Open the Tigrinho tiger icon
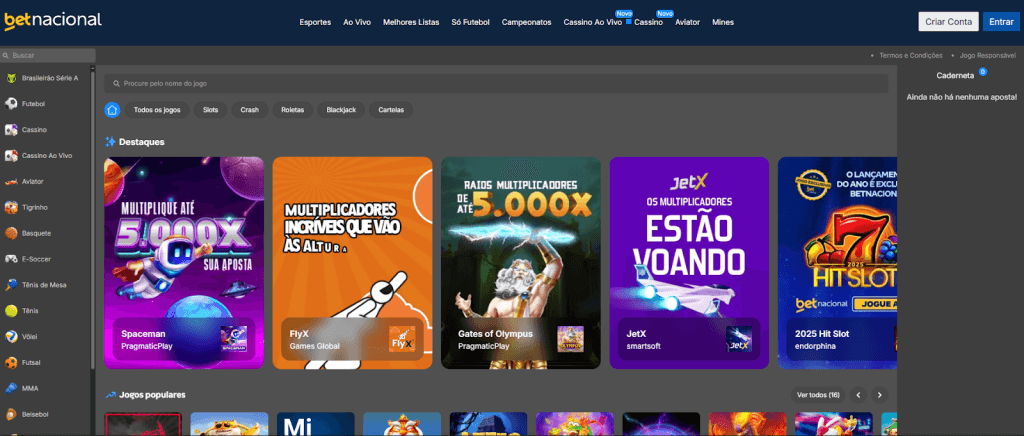 (11, 208)
